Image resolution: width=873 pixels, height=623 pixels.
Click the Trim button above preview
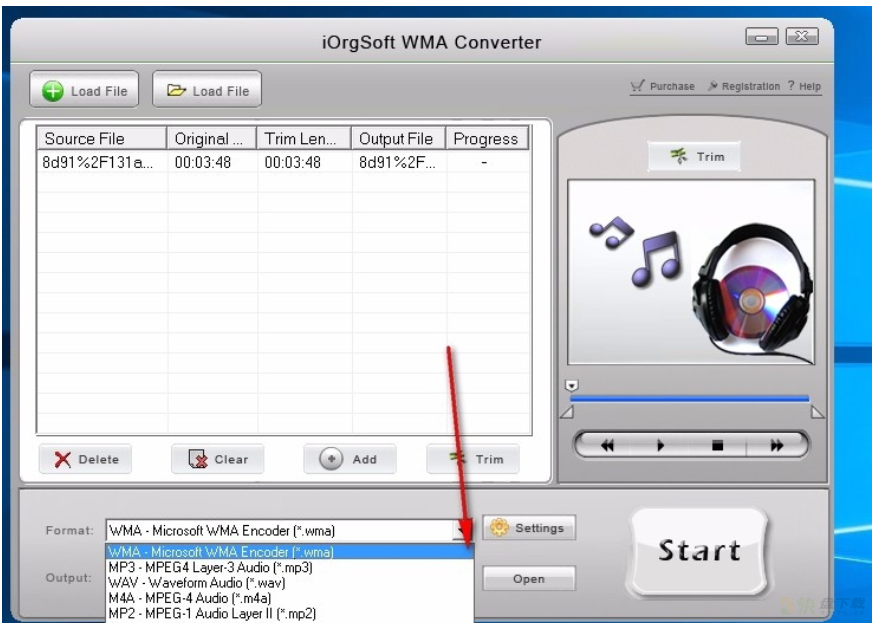pos(694,156)
